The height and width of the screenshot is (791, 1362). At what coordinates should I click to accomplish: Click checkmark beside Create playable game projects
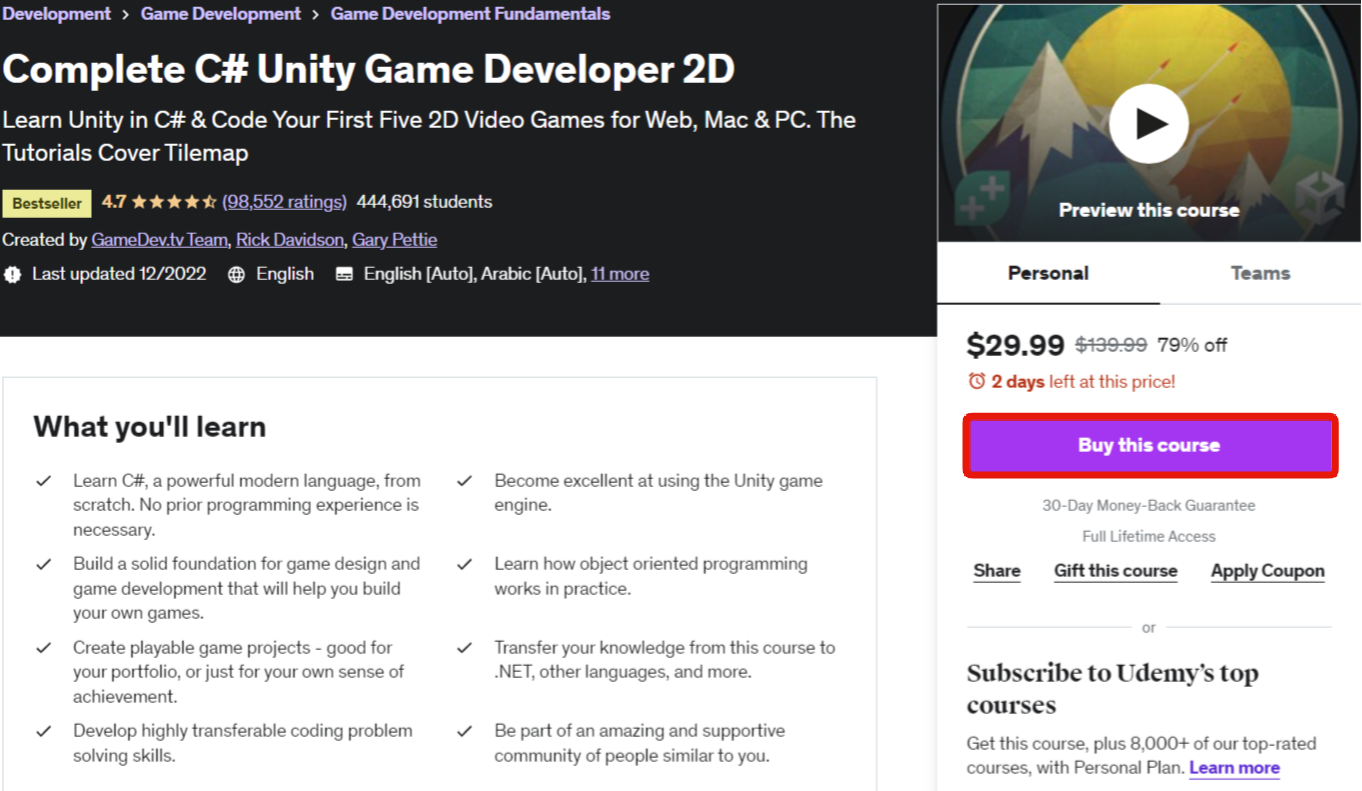pyautogui.click(x=44, y=648)
